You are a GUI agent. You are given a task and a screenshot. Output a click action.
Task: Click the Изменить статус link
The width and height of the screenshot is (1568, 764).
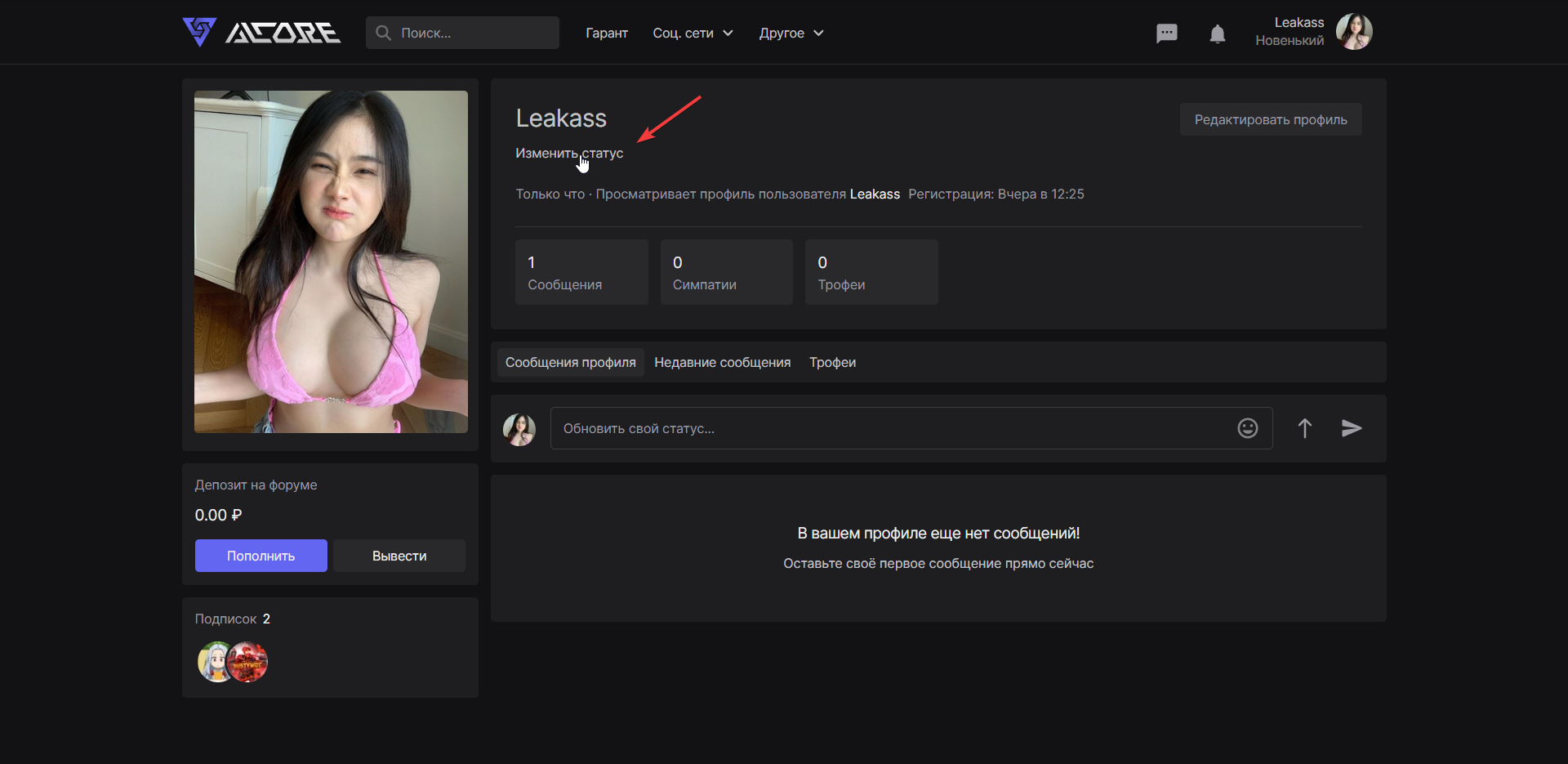[568, 153]
